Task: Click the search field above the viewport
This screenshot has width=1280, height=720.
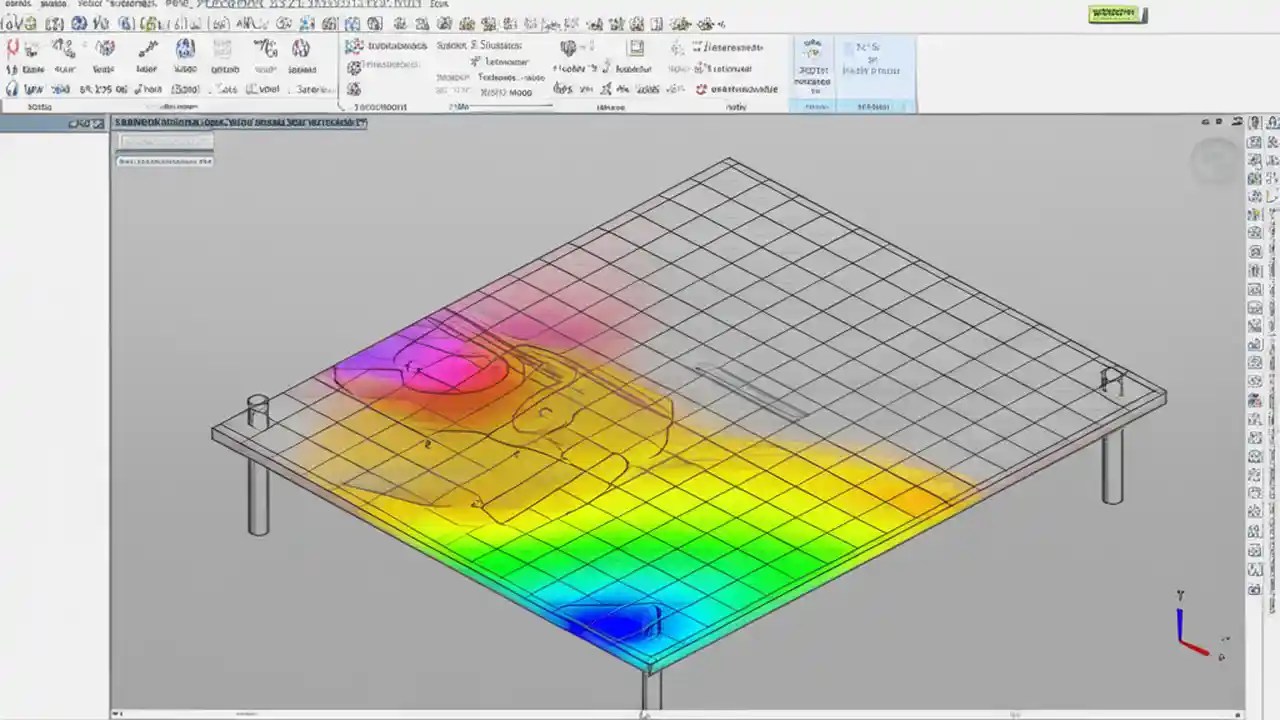Action: tap(164, 141)
